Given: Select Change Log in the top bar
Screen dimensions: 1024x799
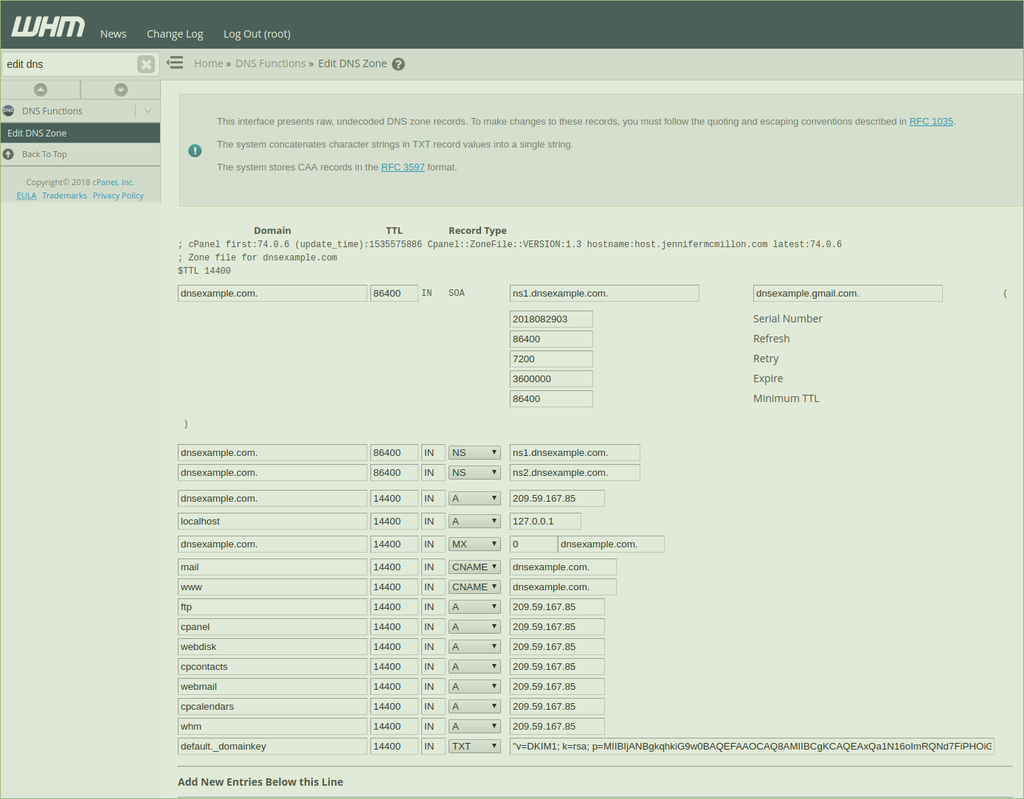Looking at the screenshot, I should click(174, 33).
